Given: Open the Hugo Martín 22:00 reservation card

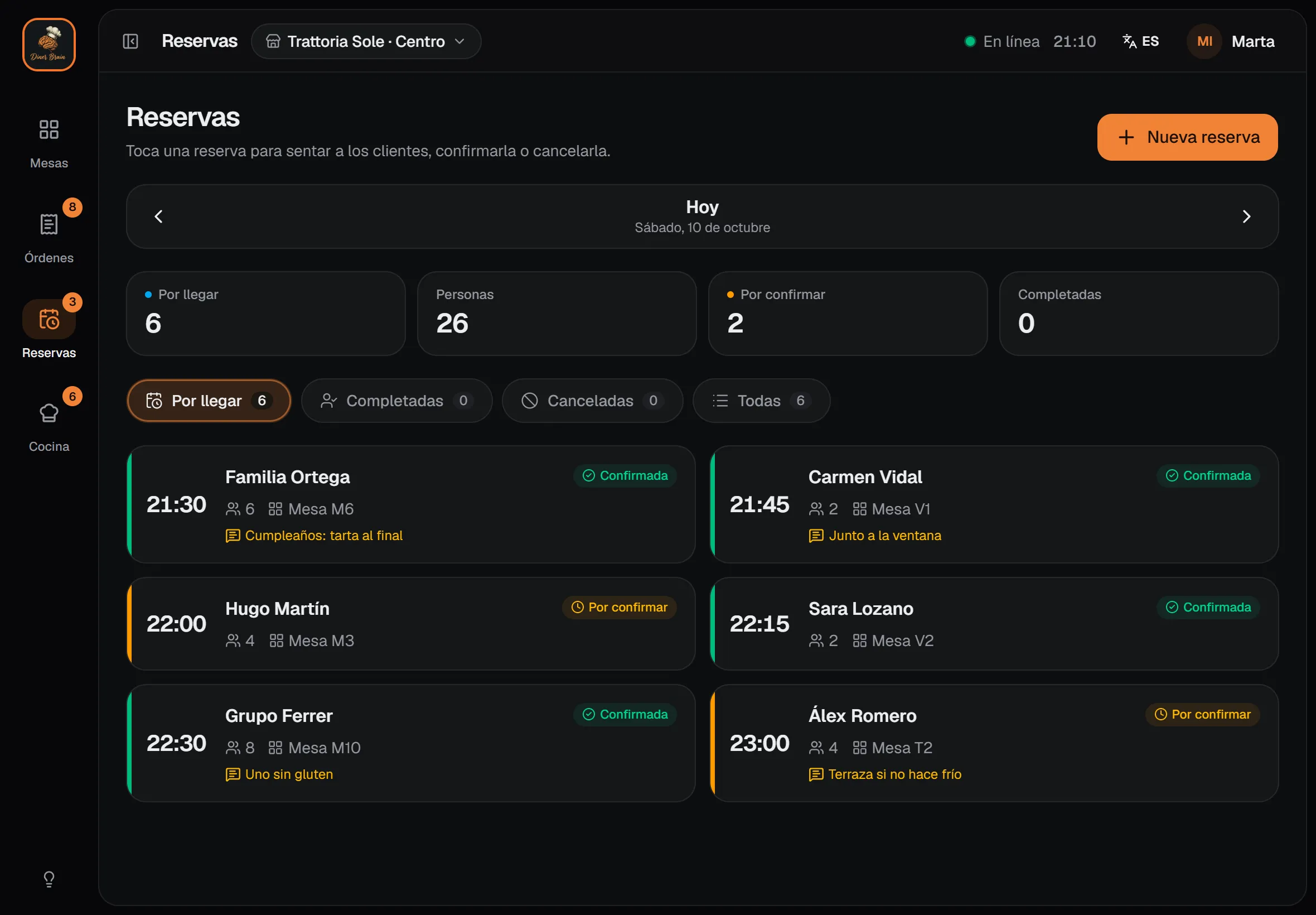Looking at the screenshot, I should 411,624.
